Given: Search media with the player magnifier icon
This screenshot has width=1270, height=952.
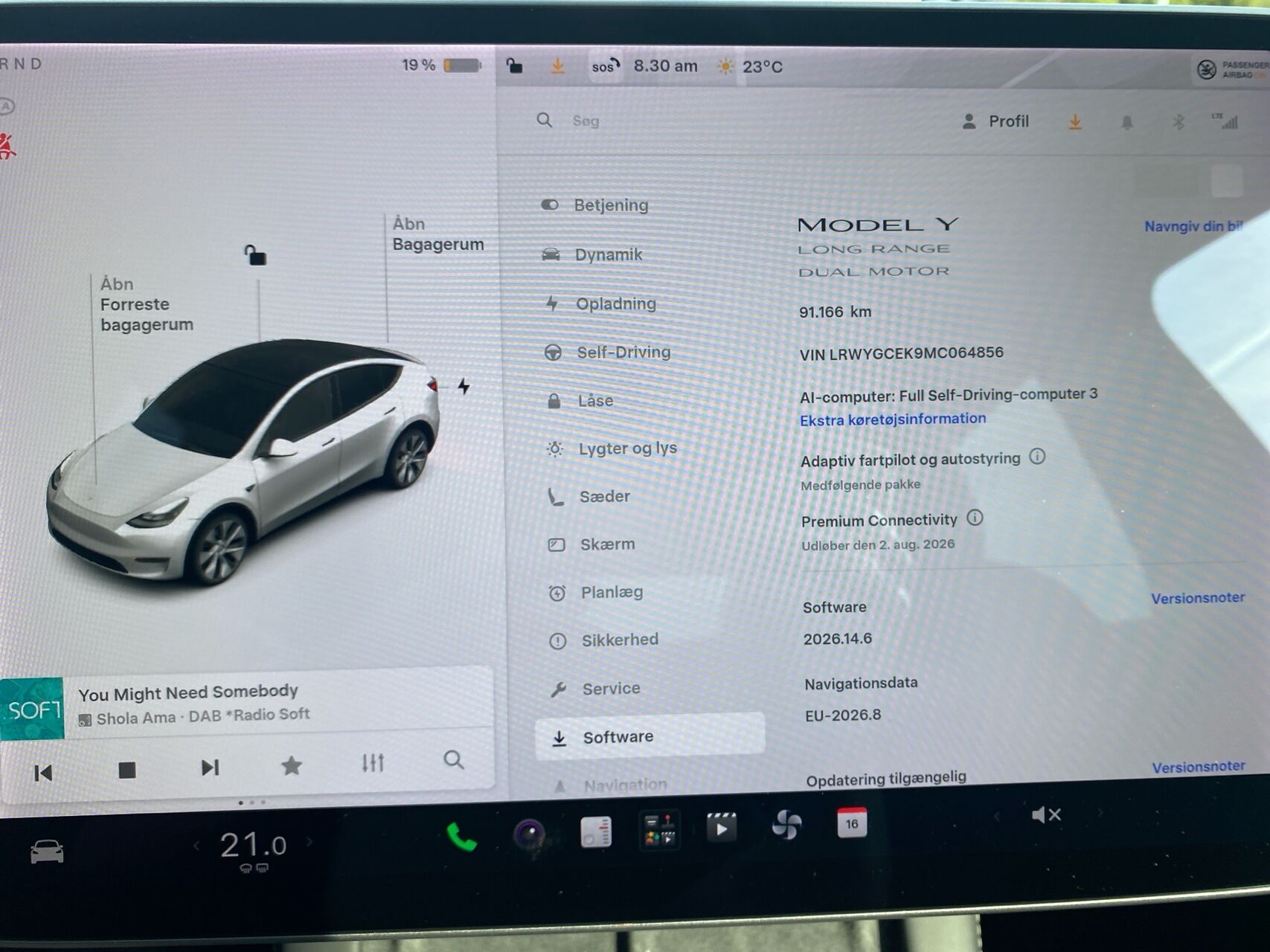Looking at the screenshot, I should (454, 760).
